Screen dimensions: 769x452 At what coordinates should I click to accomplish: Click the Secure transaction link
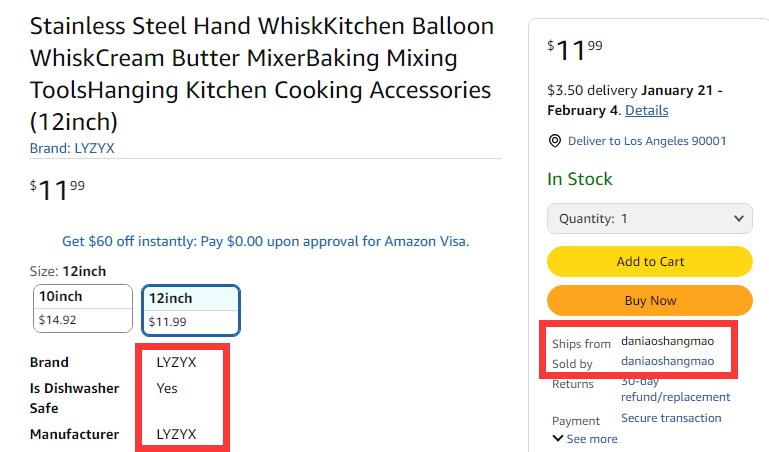pyautogui.click(x=670, y=418)
